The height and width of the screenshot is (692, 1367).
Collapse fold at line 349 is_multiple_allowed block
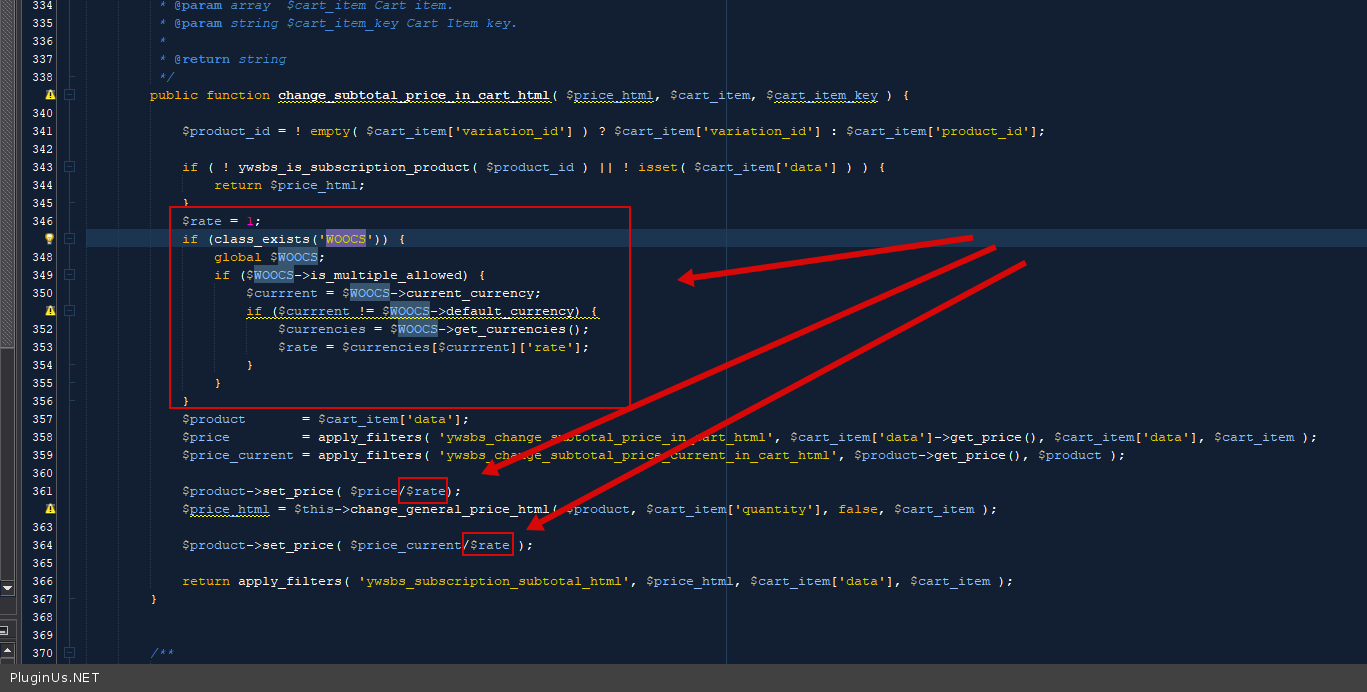coord(70,275)
